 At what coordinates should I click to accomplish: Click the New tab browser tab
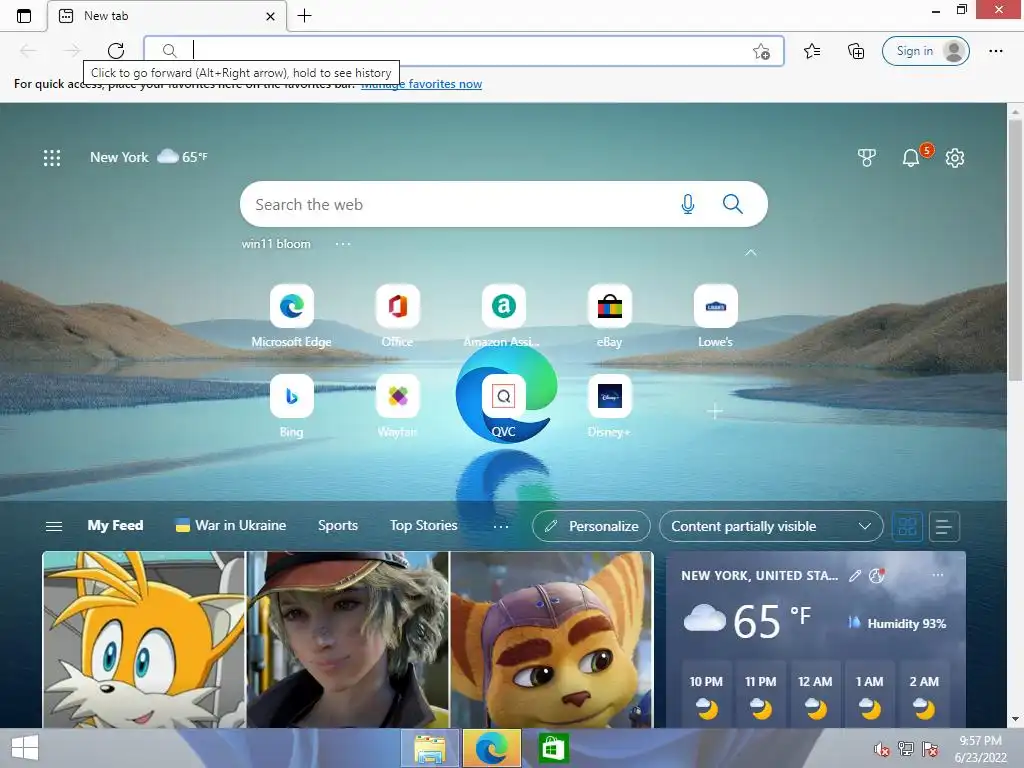tap(167, 16)
